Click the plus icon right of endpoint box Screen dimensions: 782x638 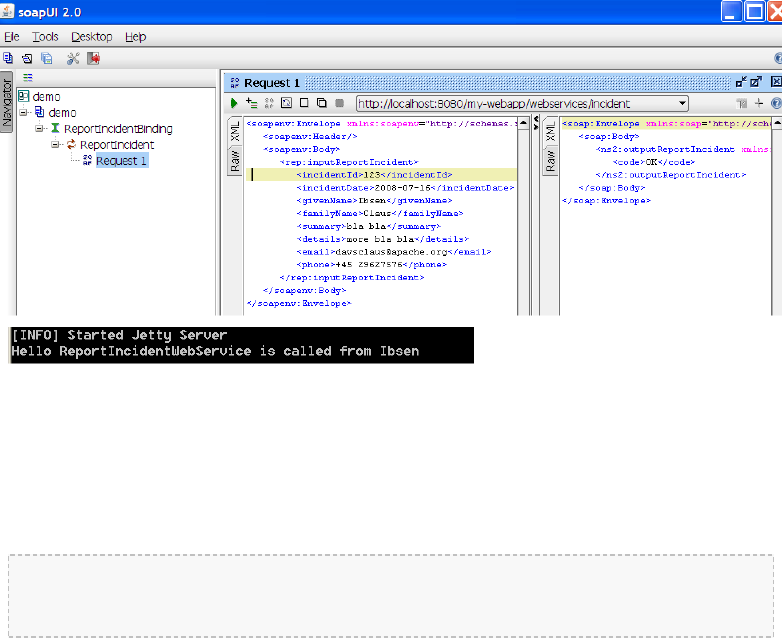point(759,103)
